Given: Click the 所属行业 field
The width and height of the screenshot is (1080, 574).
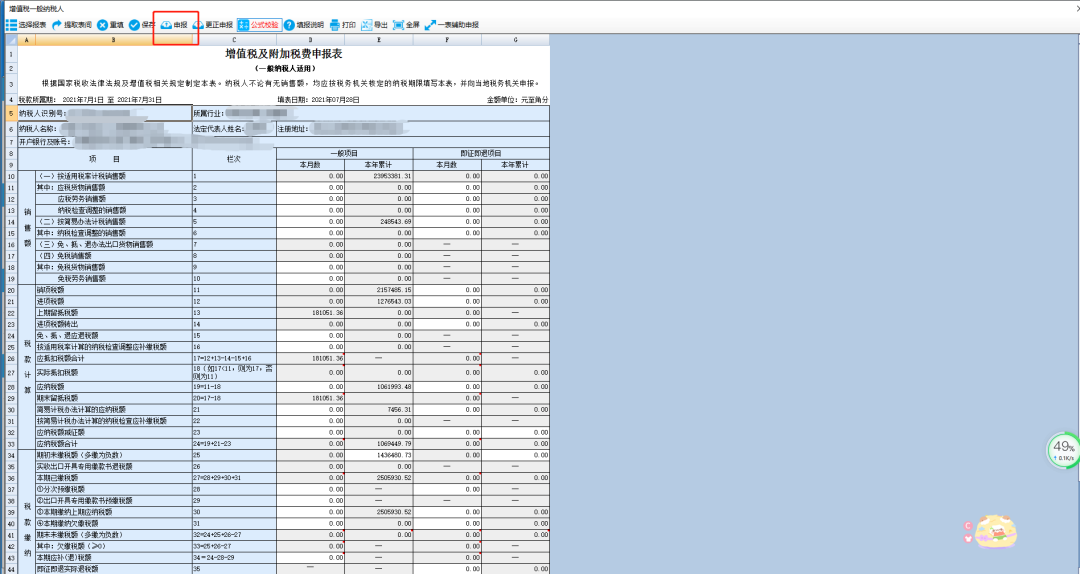Looking at the screenshot, I should [x=371, y=113].
